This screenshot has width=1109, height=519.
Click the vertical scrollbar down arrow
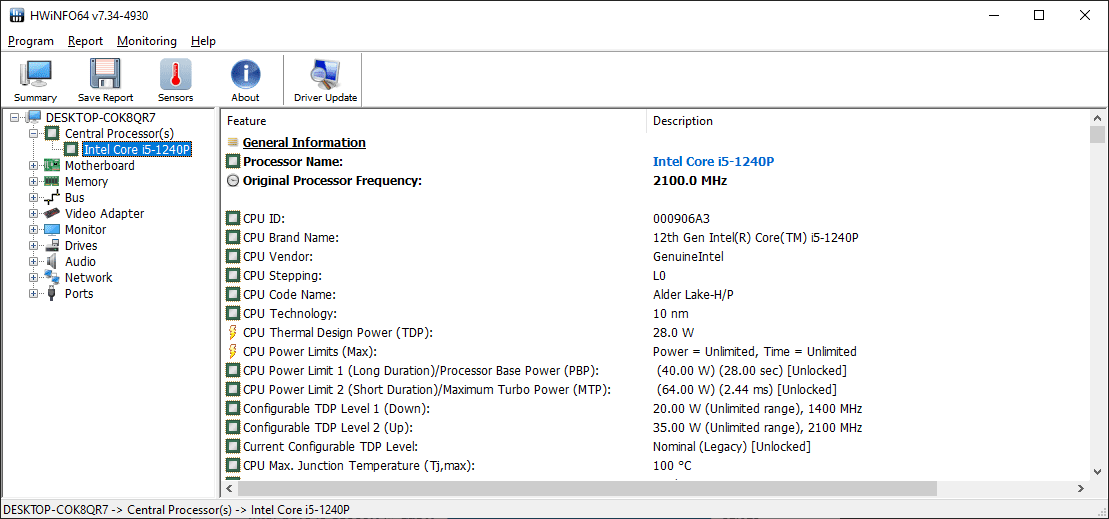point(1098,471)
